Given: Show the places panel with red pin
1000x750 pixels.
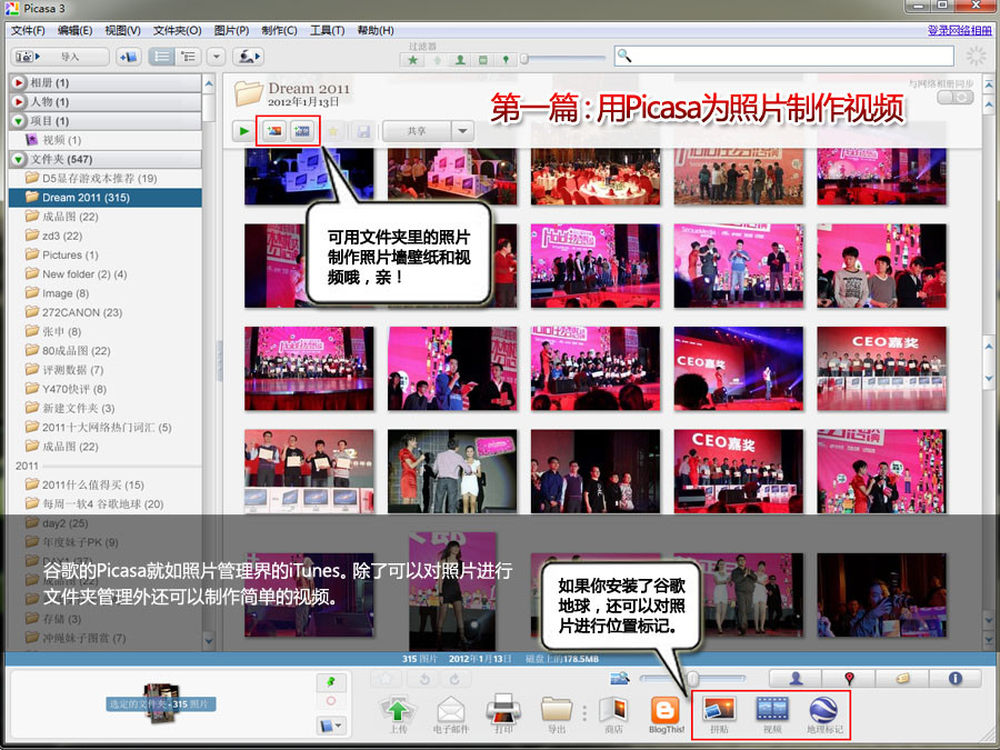Looking at the screenshot, I should (x=849, y=679).
